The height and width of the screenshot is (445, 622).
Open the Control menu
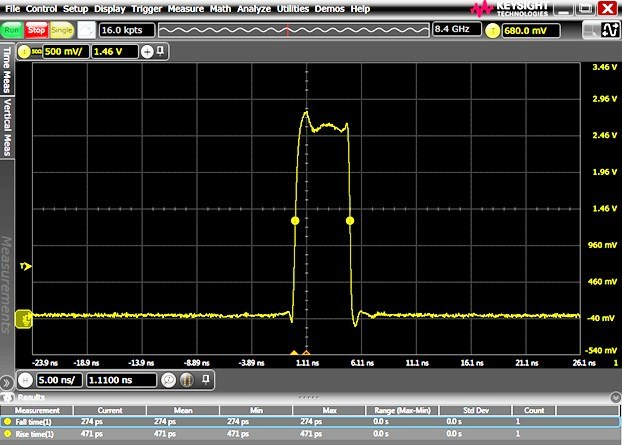[x=41, y=9]
